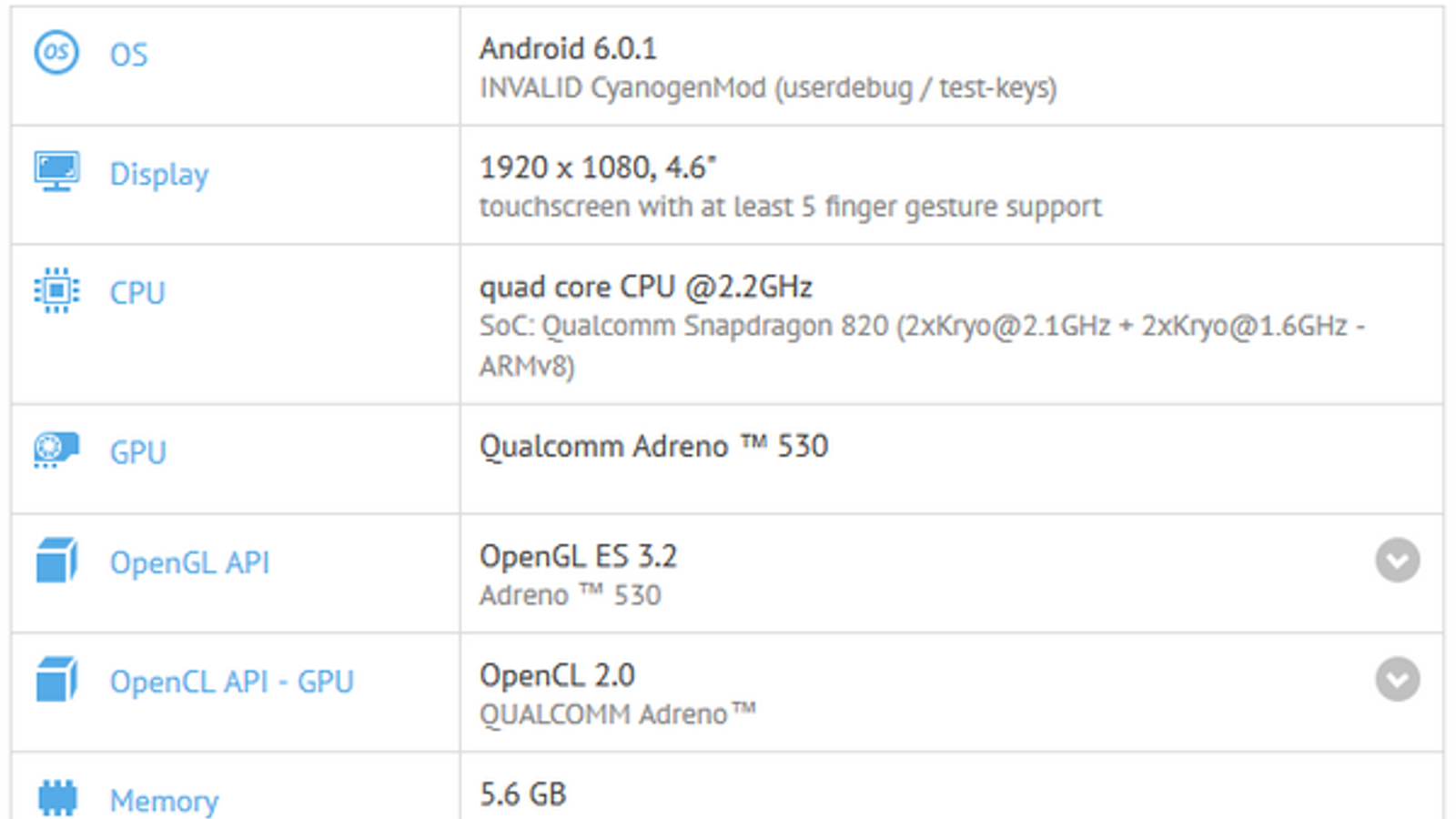This screenshot has height=819, width=1456.
Task: Click the Memory label
Action: 164,801
